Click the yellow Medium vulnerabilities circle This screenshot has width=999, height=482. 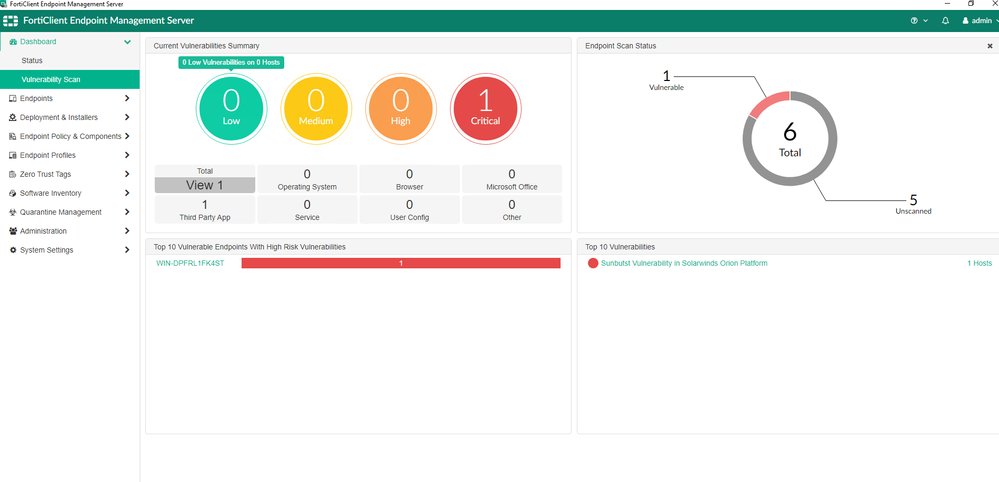[x=316, y=109]
